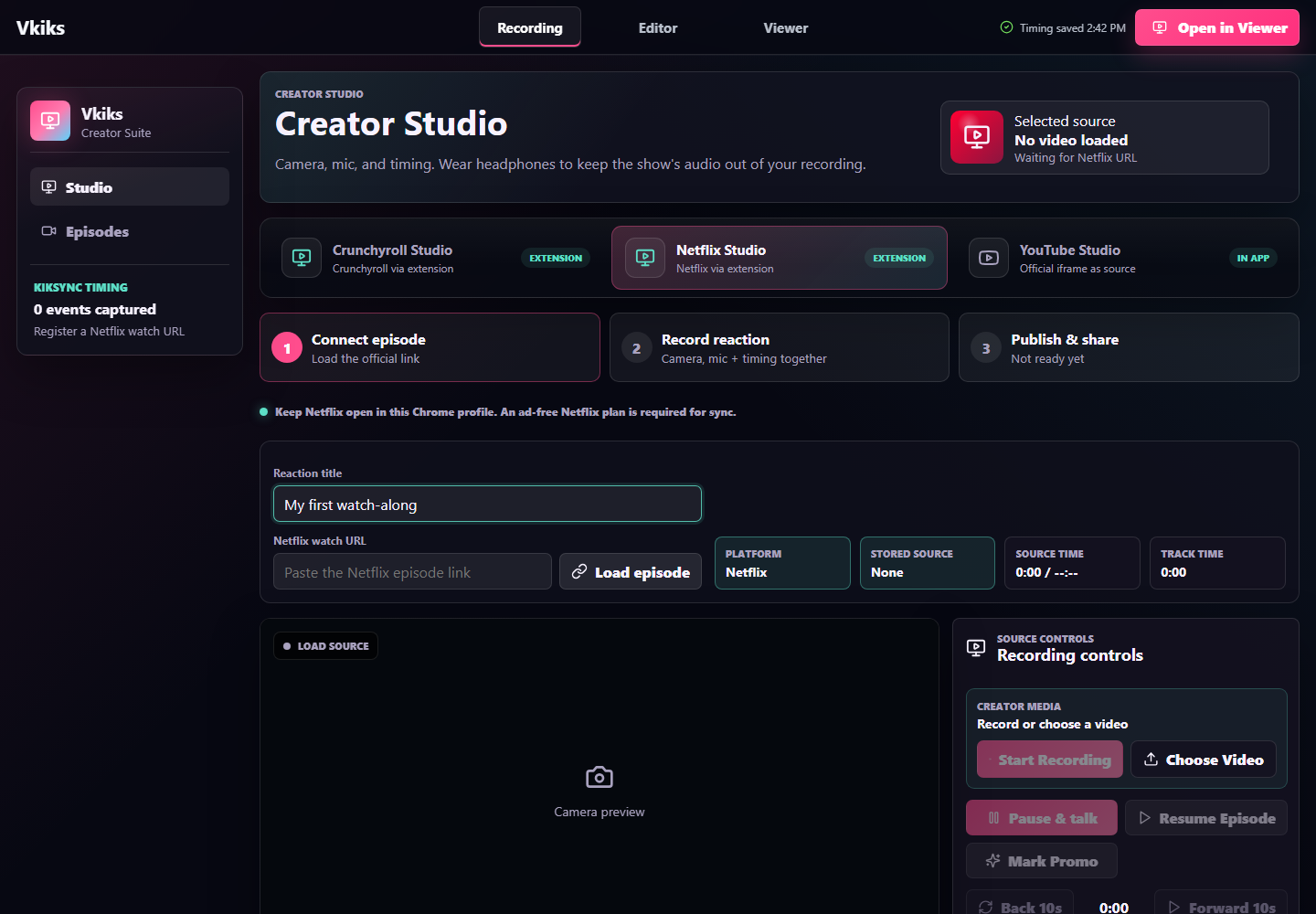Screen dimensions: 1316x914
Task: Click the Choose Video button
Action: coord(1204,760)
